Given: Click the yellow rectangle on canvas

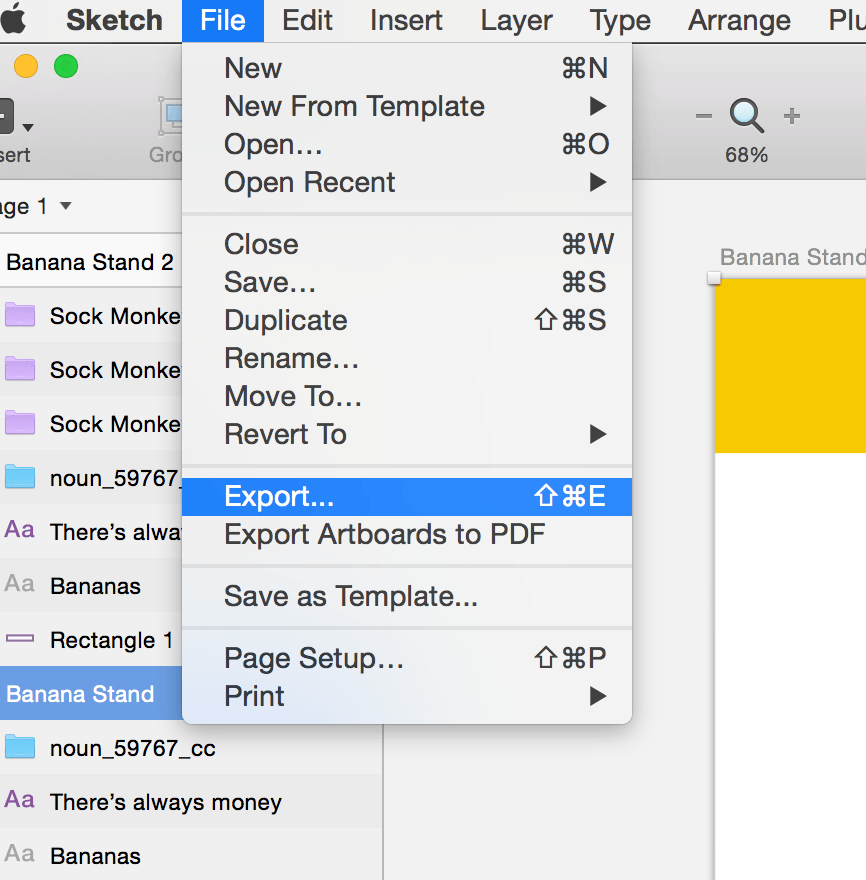Looking at the screenshot, I should [790, 365].
